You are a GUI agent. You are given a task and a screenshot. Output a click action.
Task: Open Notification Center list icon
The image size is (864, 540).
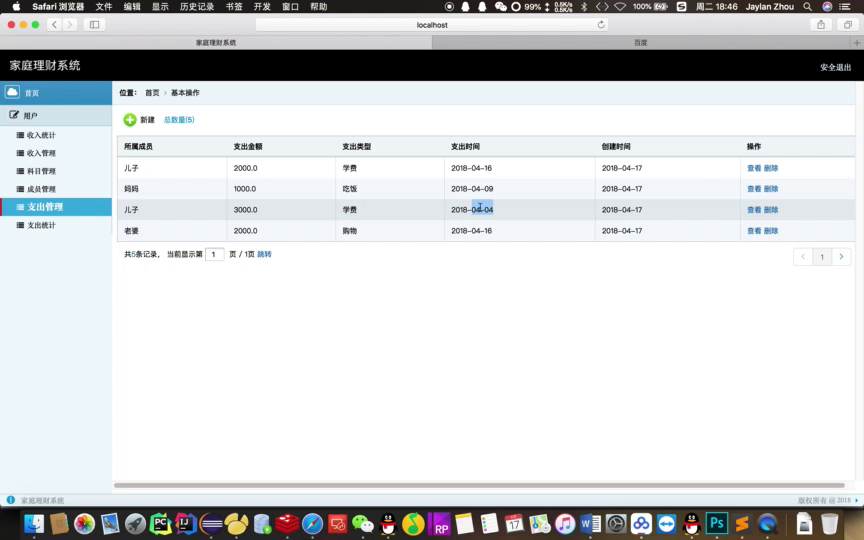click(x=845, y=7)
